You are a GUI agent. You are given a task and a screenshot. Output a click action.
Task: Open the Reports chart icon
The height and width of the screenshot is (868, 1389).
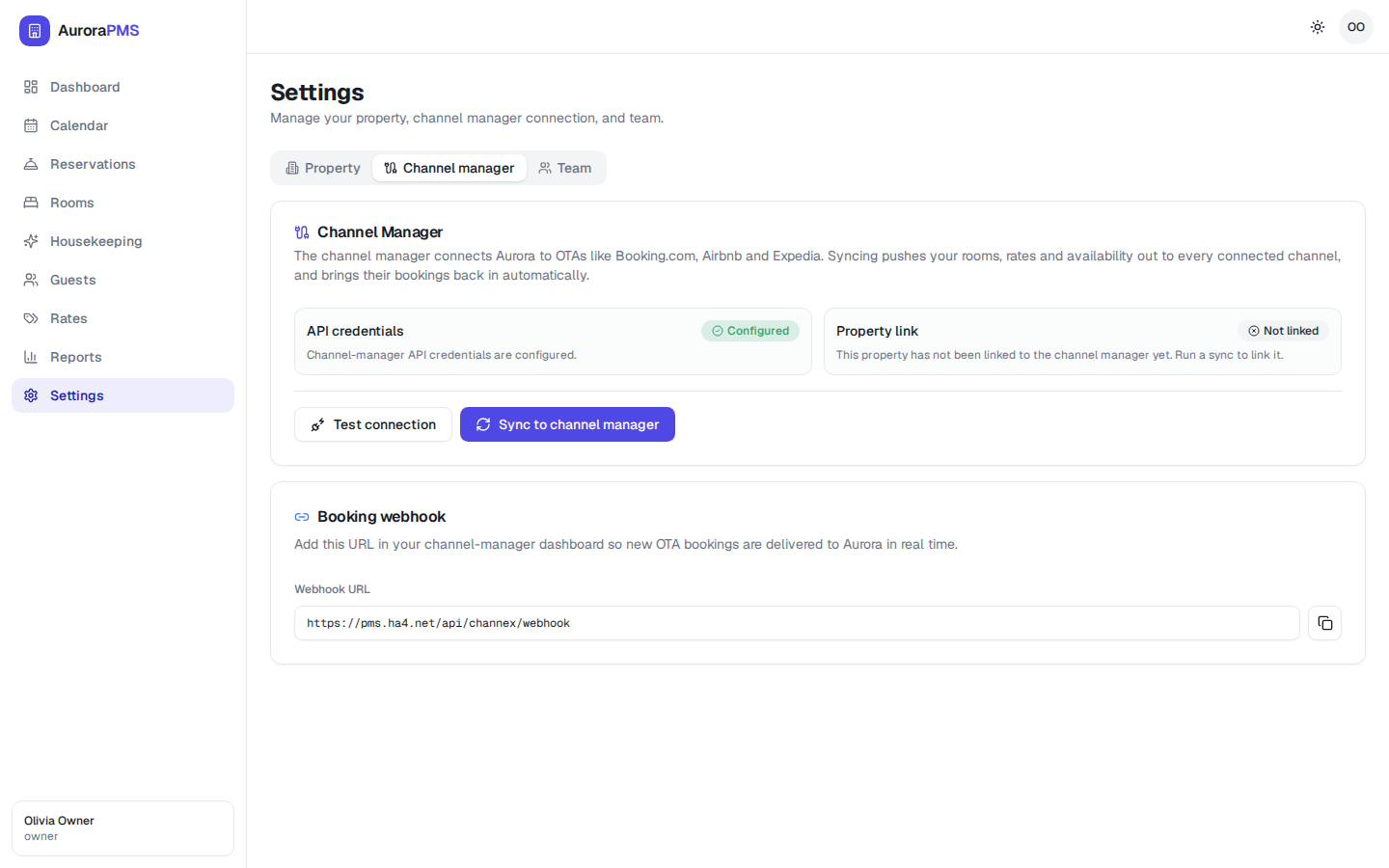tap(31, 357)
